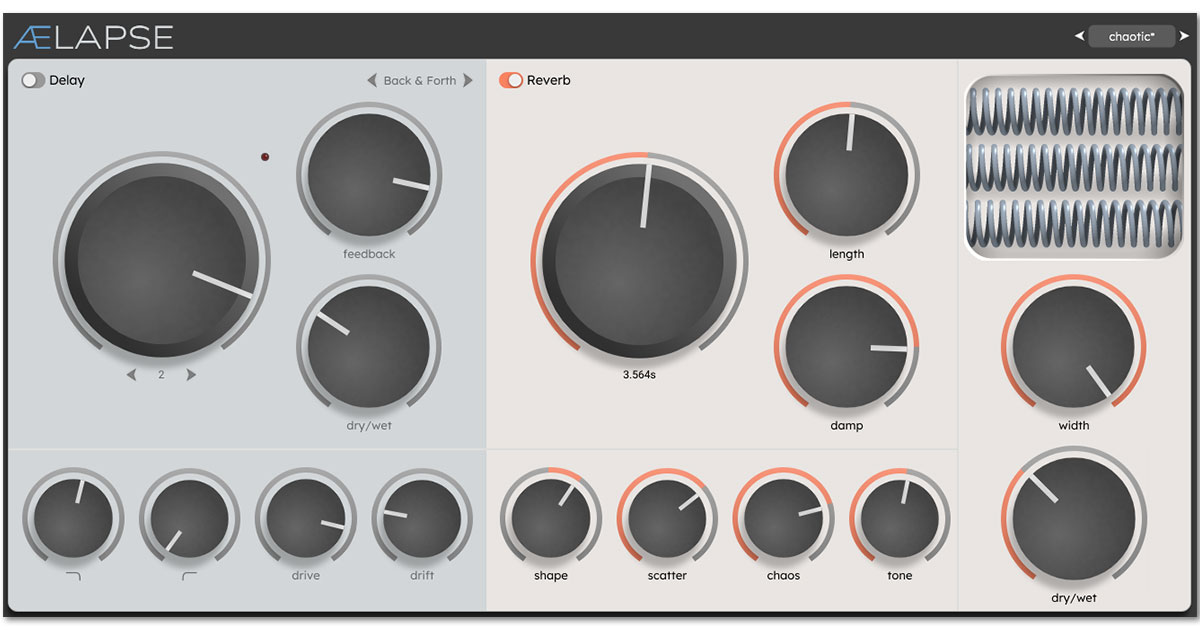The height and width of the screenshot is (630, 1200).
Task: Increase the delay time division
Action: tap(191, 375)
